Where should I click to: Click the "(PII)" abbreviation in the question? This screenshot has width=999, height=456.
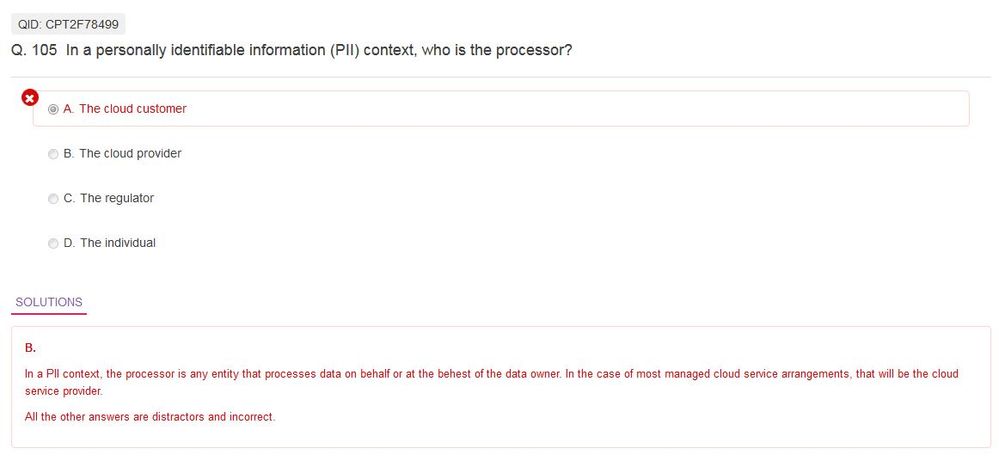pyautogui.click(x=342, y=50)
